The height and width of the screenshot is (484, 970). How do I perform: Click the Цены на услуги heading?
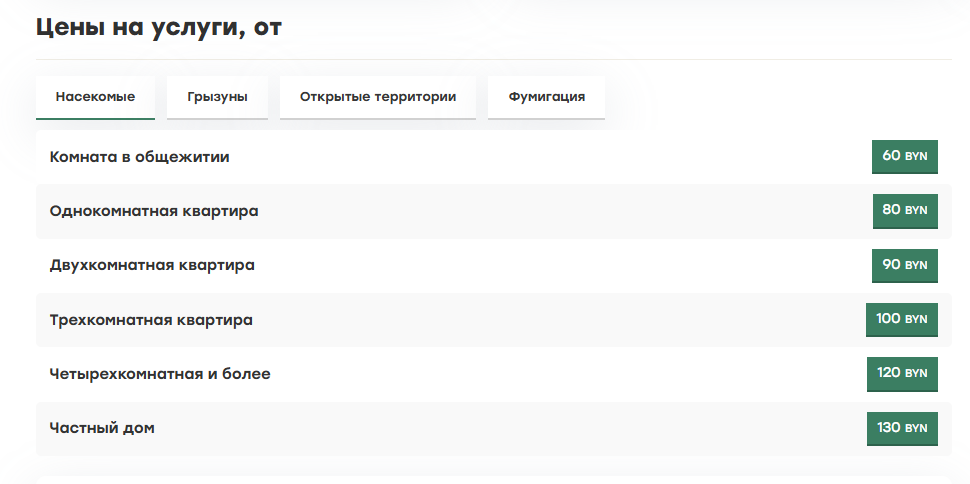click(159, 28)
